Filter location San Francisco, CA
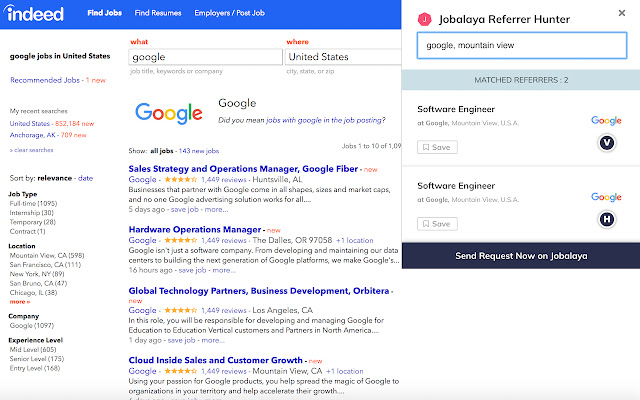640x400 pixels. point(45,265)
